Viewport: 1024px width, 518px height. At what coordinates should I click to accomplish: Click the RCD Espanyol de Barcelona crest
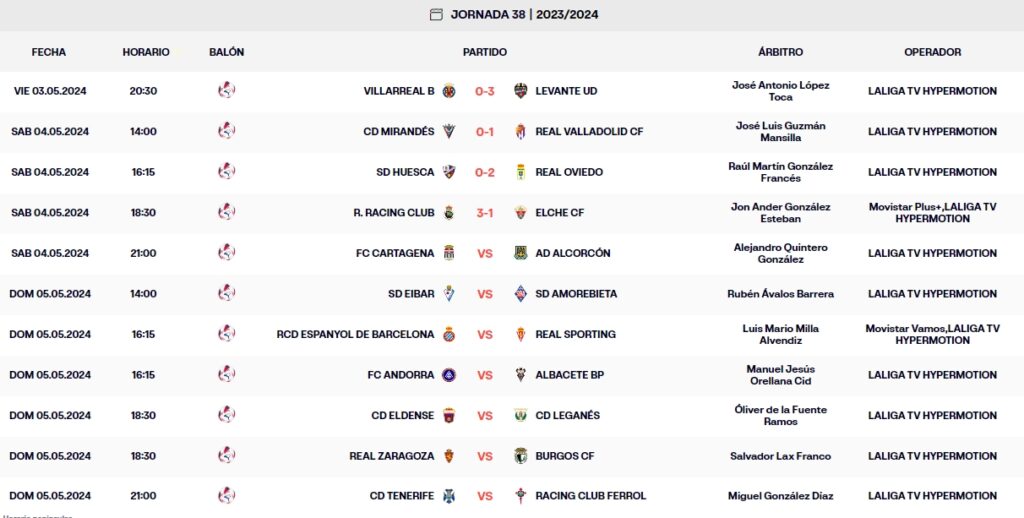449,334
